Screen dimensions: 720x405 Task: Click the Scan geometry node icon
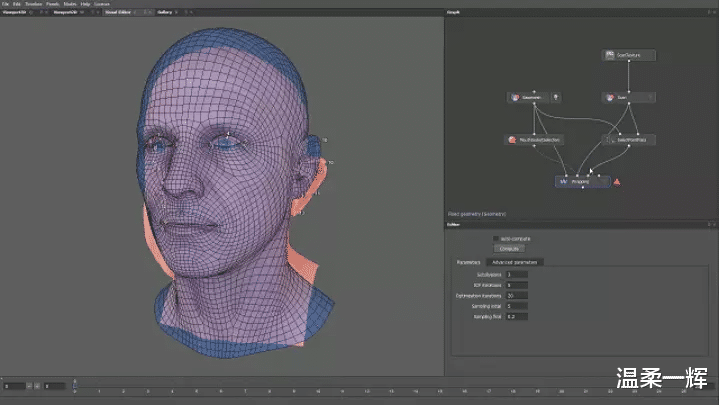609,98
